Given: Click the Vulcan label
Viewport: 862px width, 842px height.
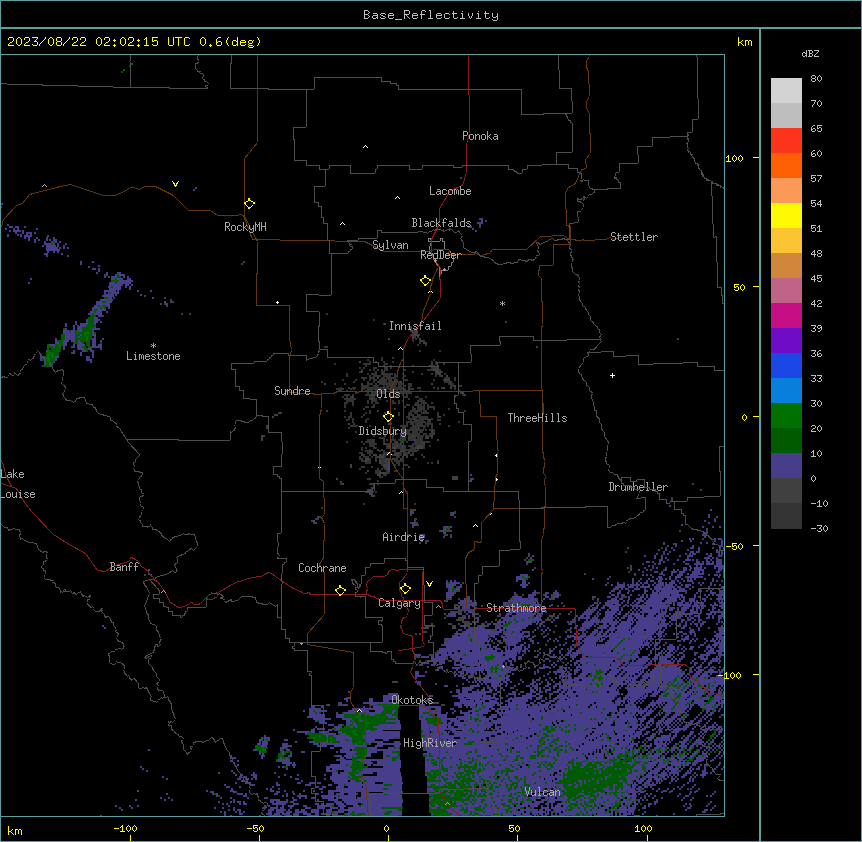Looking at the screenshot, I should [x=543, y=792].
